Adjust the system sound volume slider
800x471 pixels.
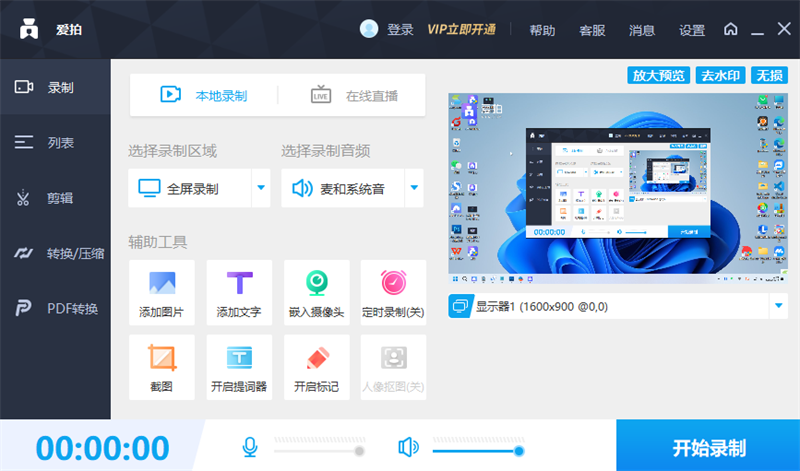point(478,451)
